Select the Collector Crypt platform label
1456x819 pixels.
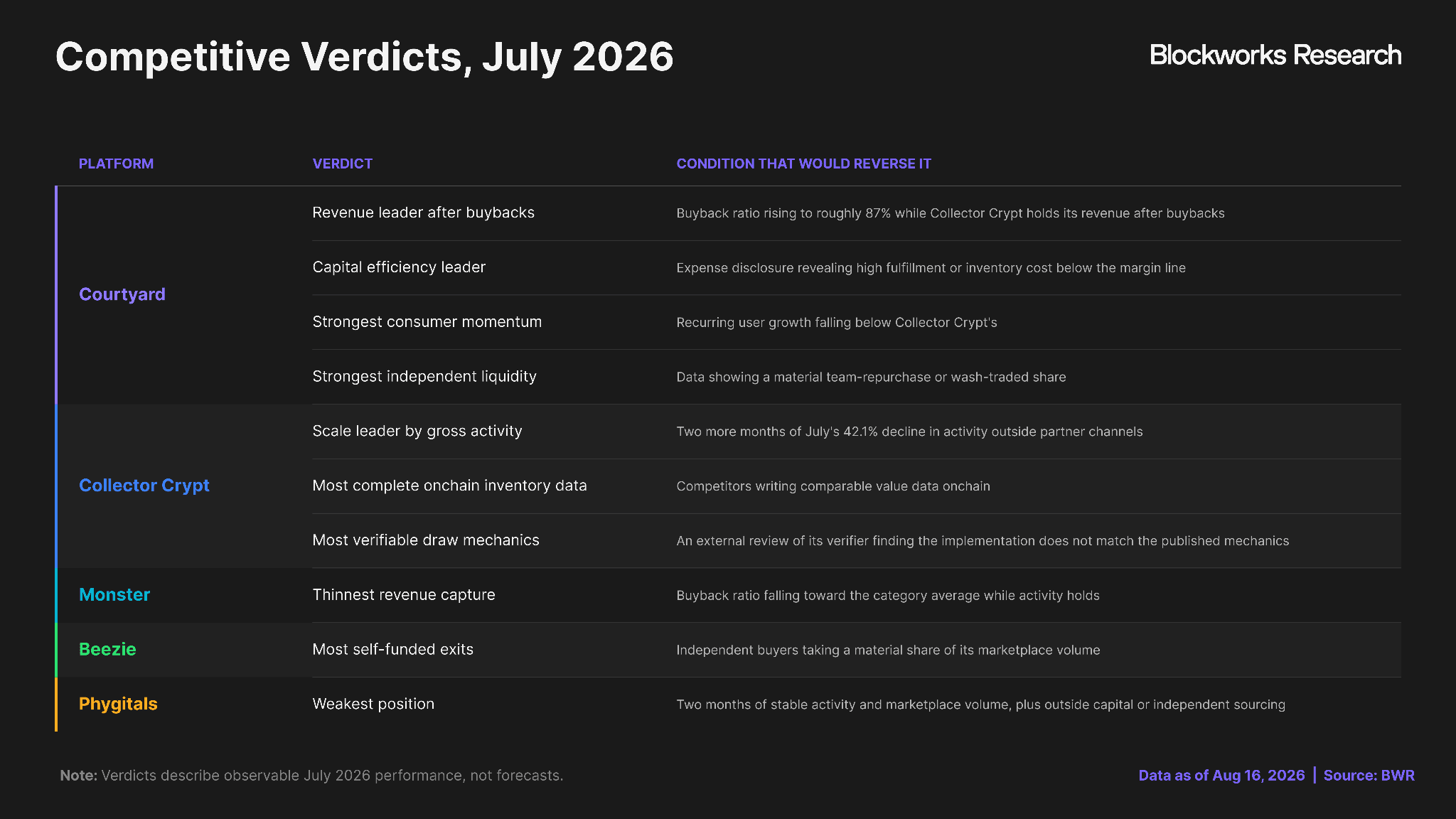[x=144, y=486]
